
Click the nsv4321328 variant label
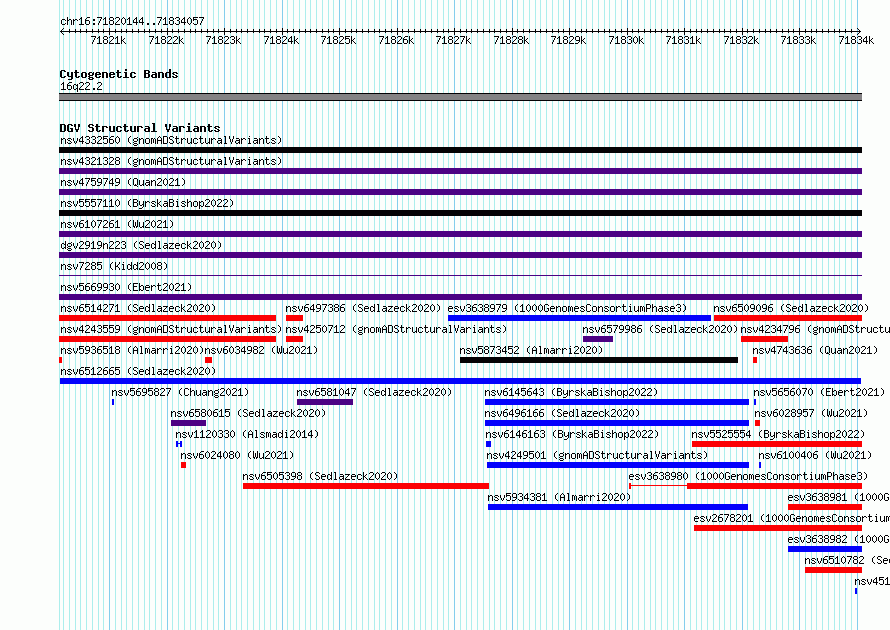click(x=171, y=161)
